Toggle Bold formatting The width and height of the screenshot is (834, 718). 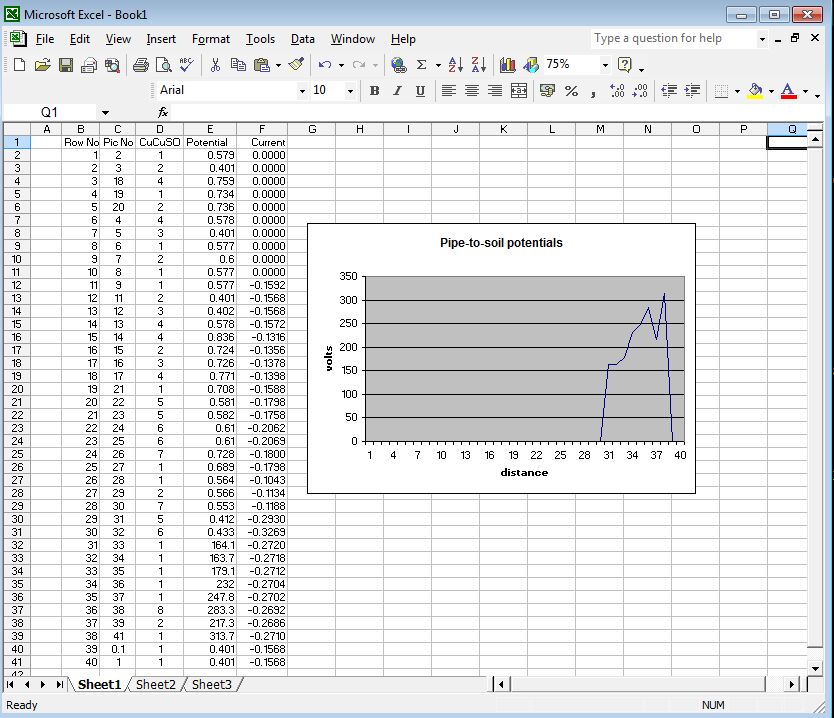point(374,91)
